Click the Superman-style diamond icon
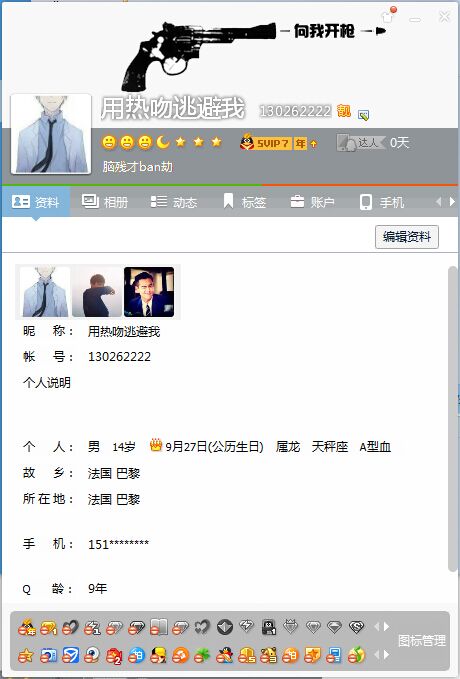The image size is (460, 679). pos(356,626)
